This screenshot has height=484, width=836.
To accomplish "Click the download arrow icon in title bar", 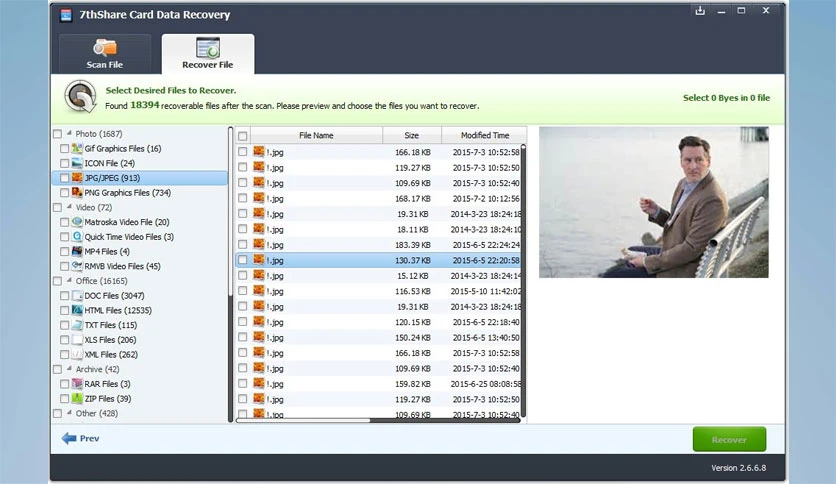I will tap(700, 10).
